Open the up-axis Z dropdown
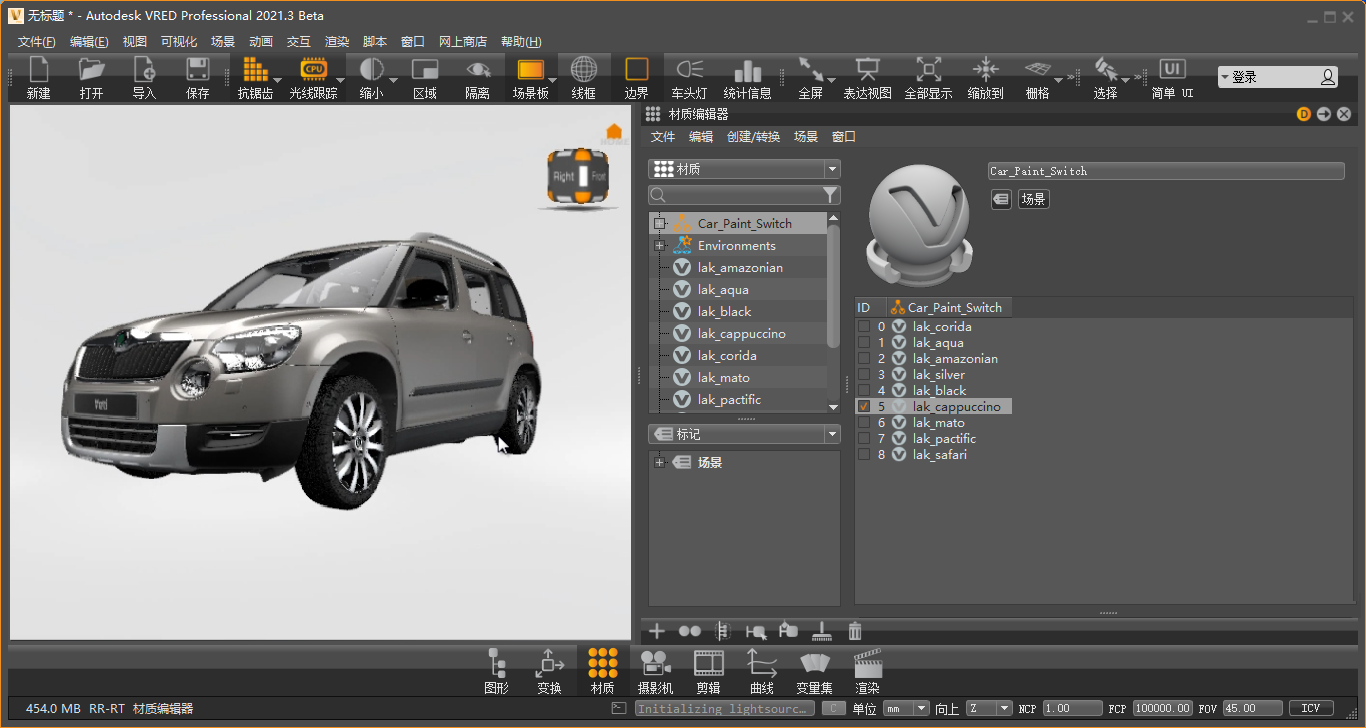 click(989, 708)
